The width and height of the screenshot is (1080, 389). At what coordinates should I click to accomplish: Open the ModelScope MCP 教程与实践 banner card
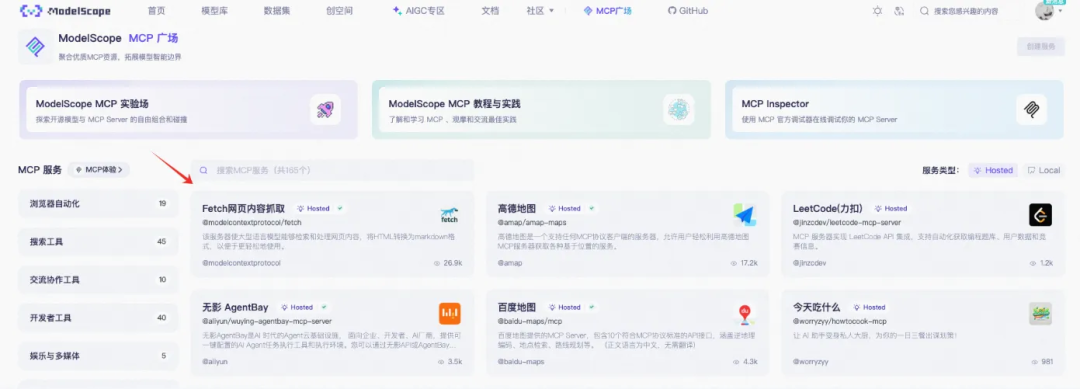tap(541, 109)
